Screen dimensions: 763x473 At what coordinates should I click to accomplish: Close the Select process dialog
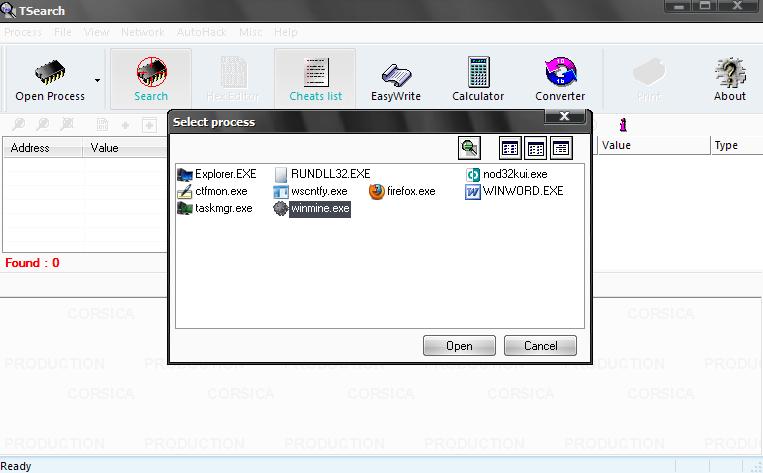pyautogui.click(x=564, y=116)
